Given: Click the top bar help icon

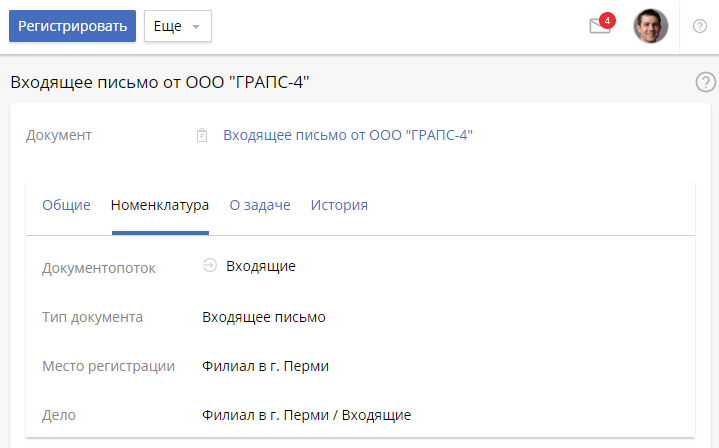Looking at the screenshot, I should (700, 27).
